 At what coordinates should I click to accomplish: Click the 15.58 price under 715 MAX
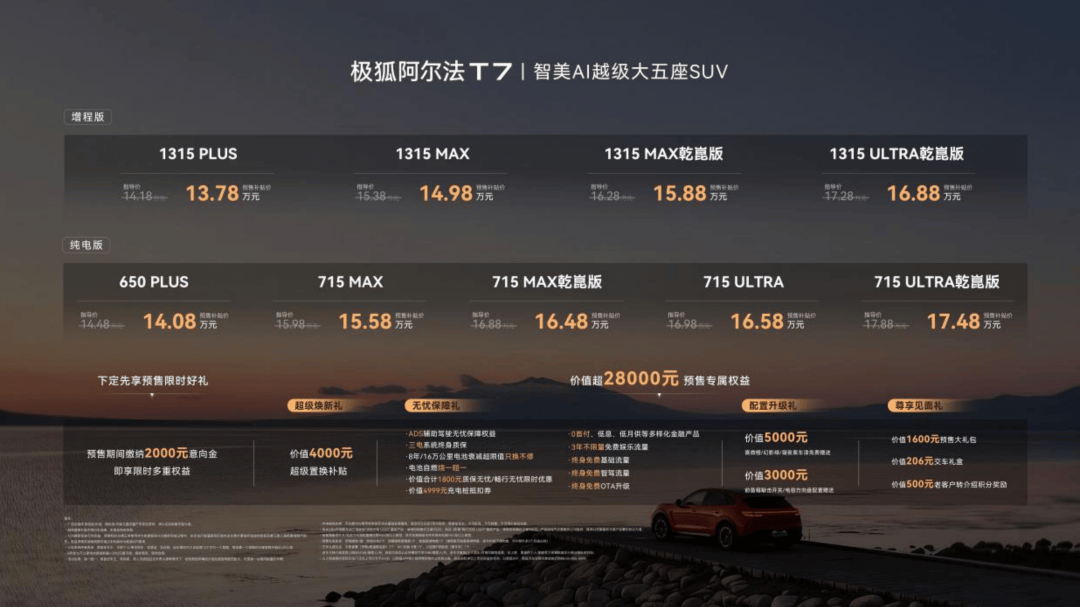click(x=365, y=322)
